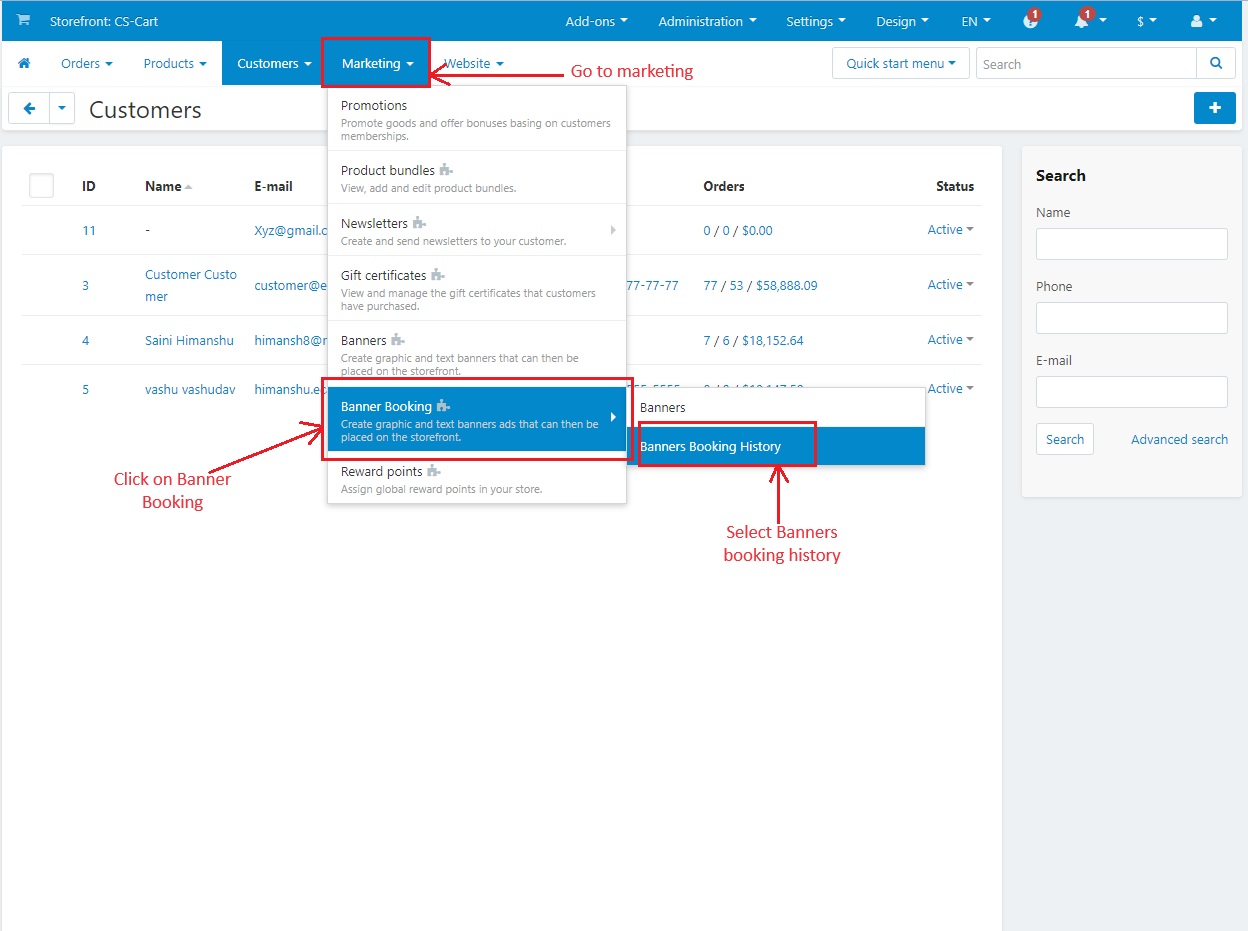Expand the EN language dropdown
This screenshot has width=1248, height=931.
coord(976,21)
